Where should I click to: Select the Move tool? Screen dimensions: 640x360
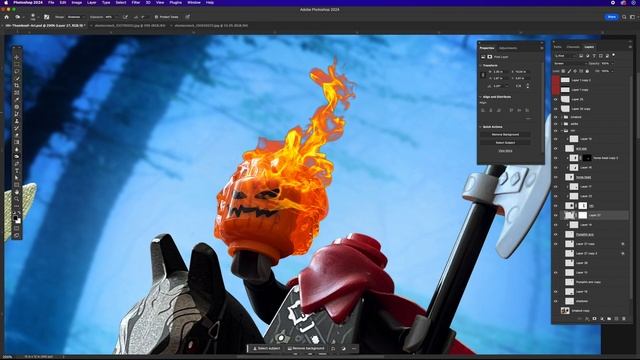(x=16, y=57)
